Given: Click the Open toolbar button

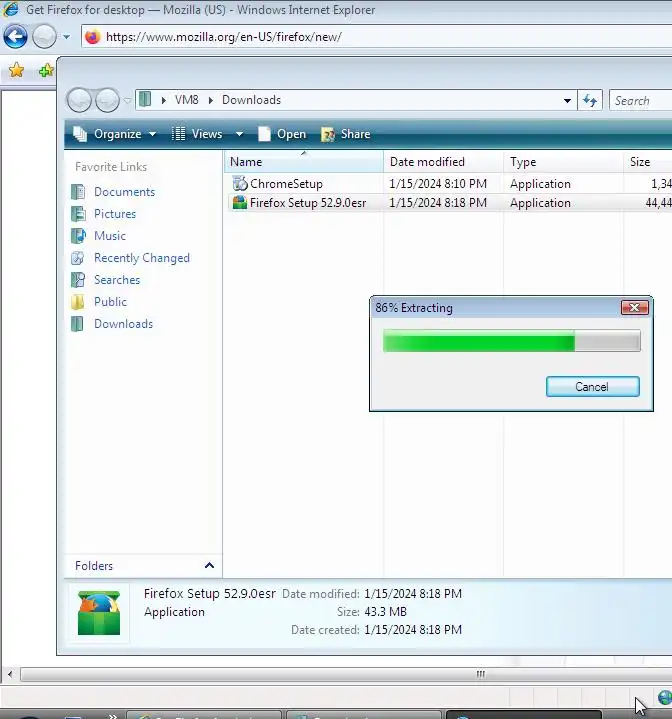Looking at the screenshot, I should 282,134.
